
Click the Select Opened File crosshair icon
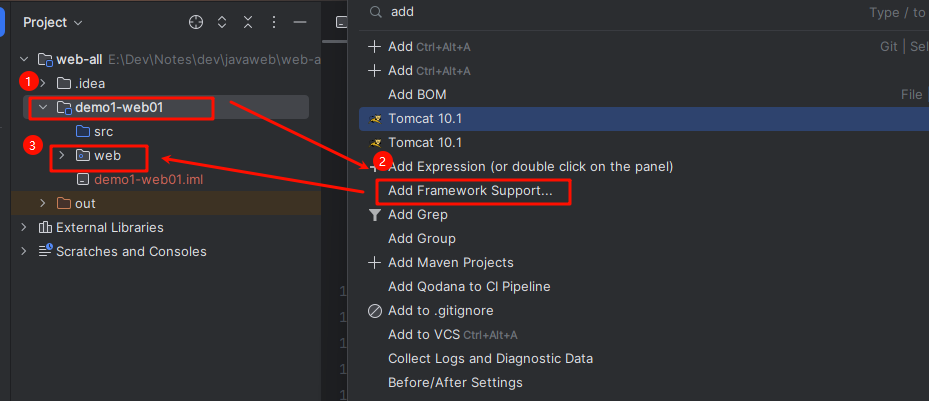pos(196,23)
